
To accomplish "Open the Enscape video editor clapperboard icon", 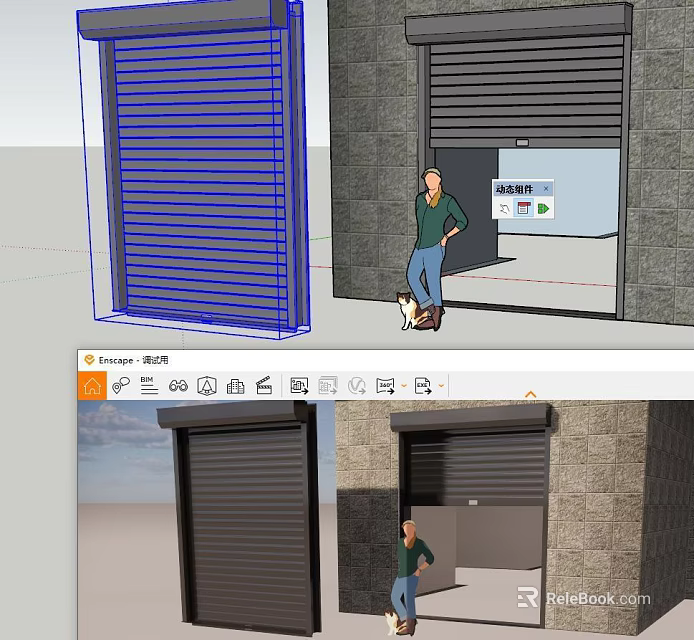I will pyautogui.click(x=264, y=386).
